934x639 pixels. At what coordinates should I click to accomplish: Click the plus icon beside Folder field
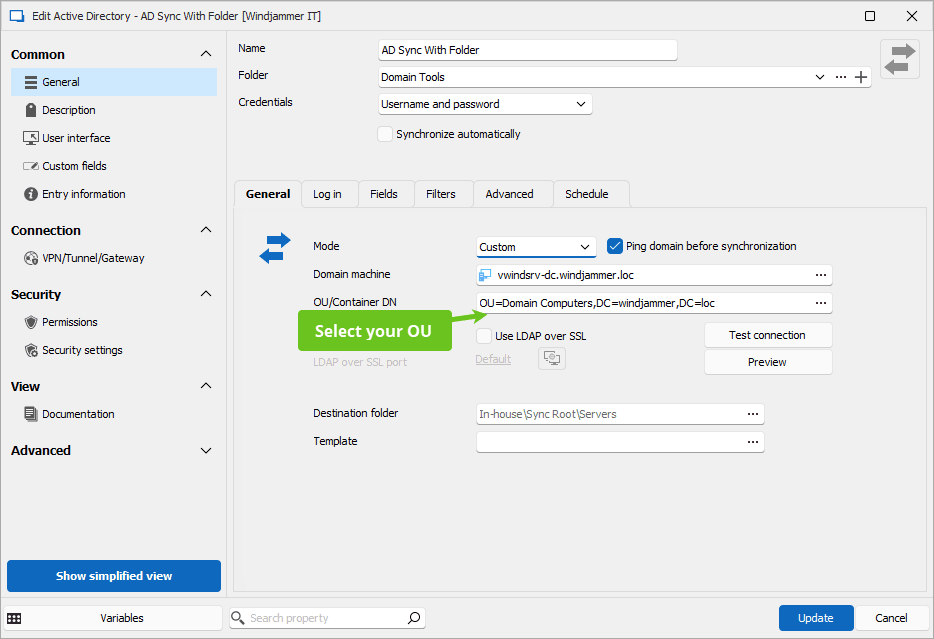pos(860,77)
